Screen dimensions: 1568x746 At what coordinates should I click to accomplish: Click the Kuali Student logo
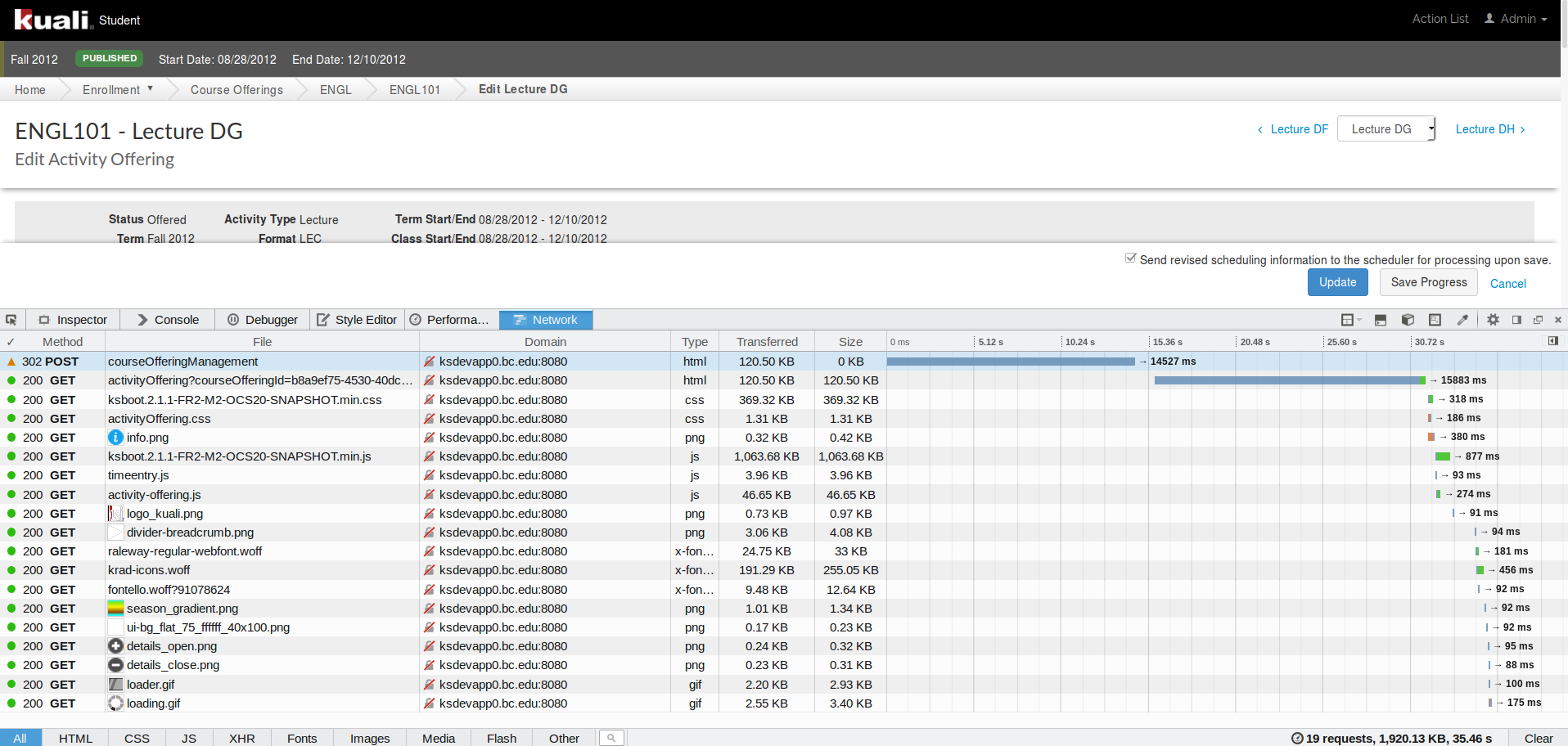78,20
